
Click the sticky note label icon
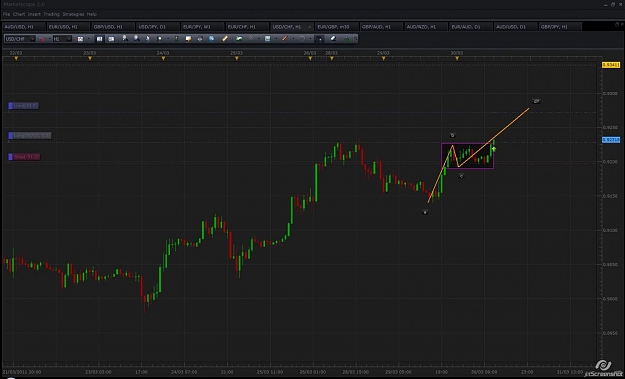click(x=188, y=39)
